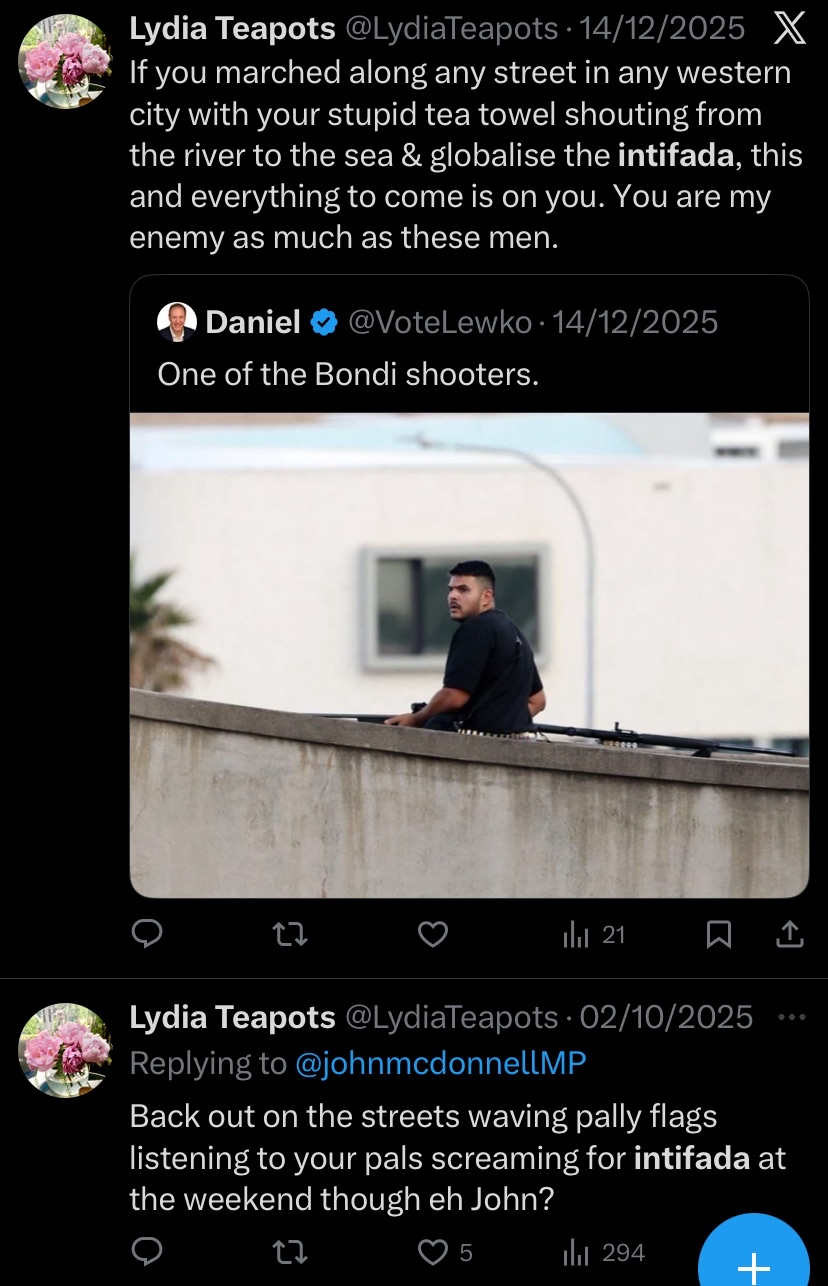828x1286 pixels.
Task: Tap Daniel's small profile picture
Action: 177,322
